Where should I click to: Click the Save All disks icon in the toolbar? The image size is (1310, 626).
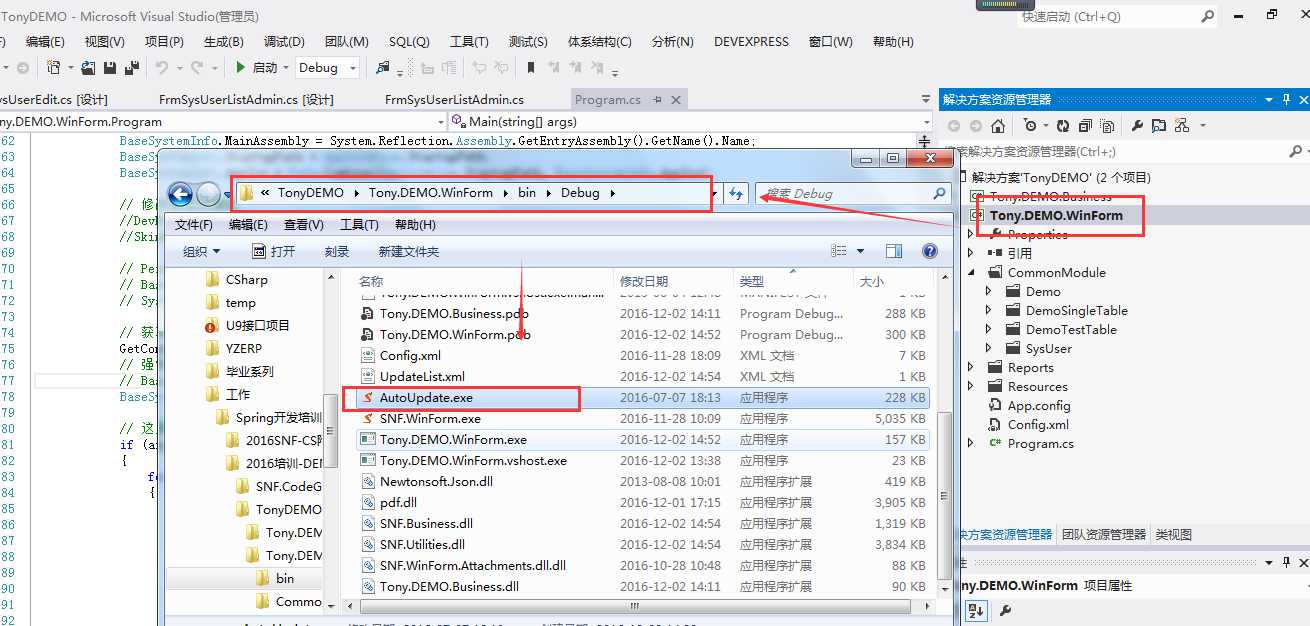pyautogui.click(x=131, y=67)
